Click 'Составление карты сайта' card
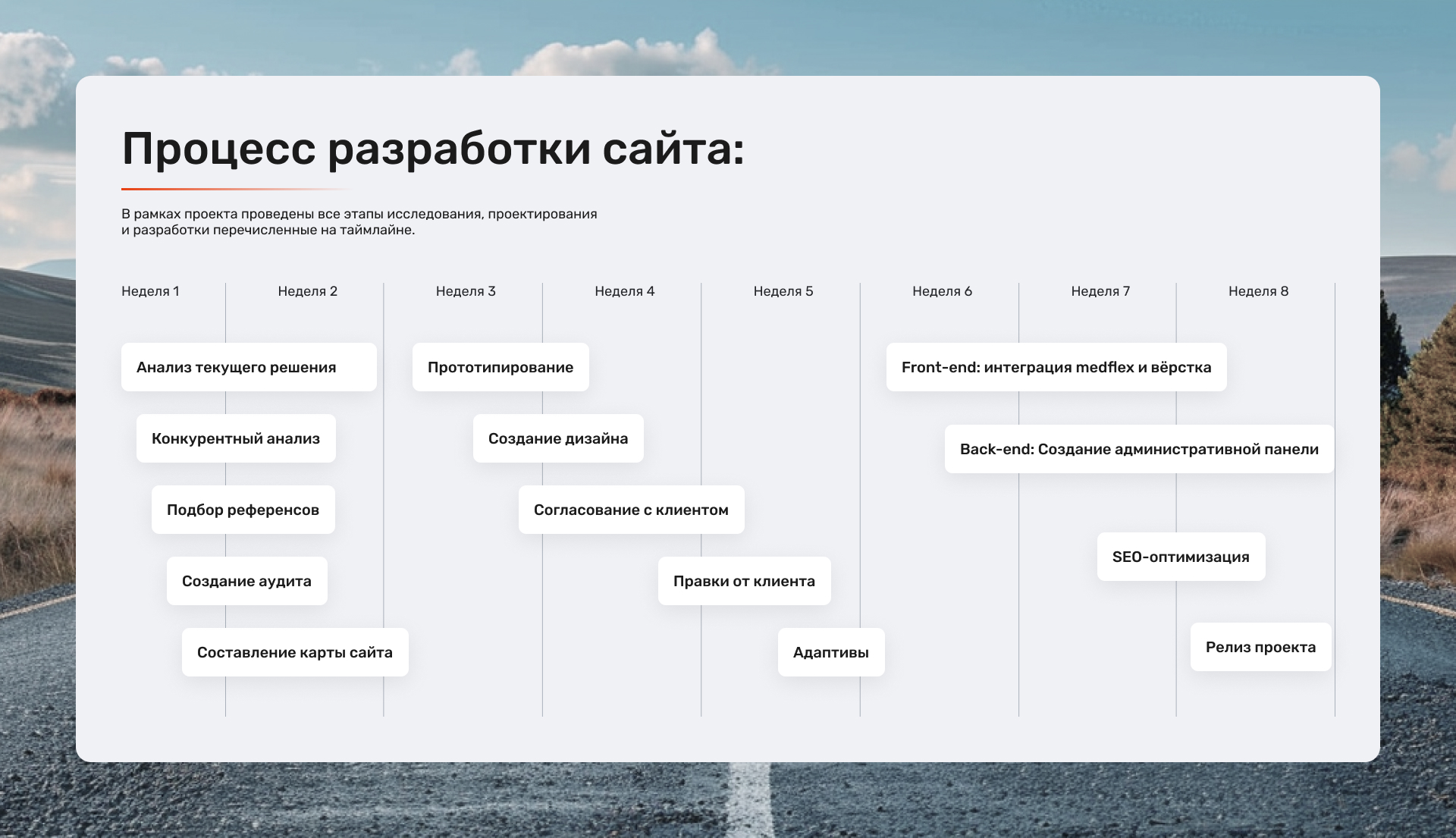The image size is (1456, 838). pos(295,652)
